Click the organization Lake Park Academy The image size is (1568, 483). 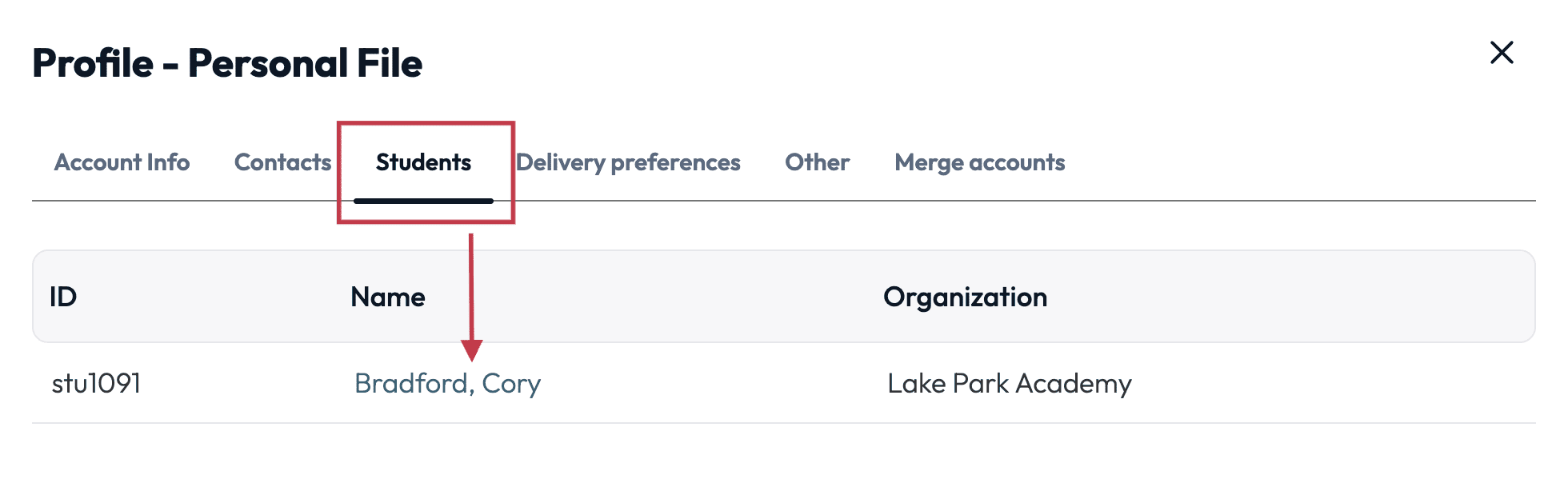click(1009, 383)
